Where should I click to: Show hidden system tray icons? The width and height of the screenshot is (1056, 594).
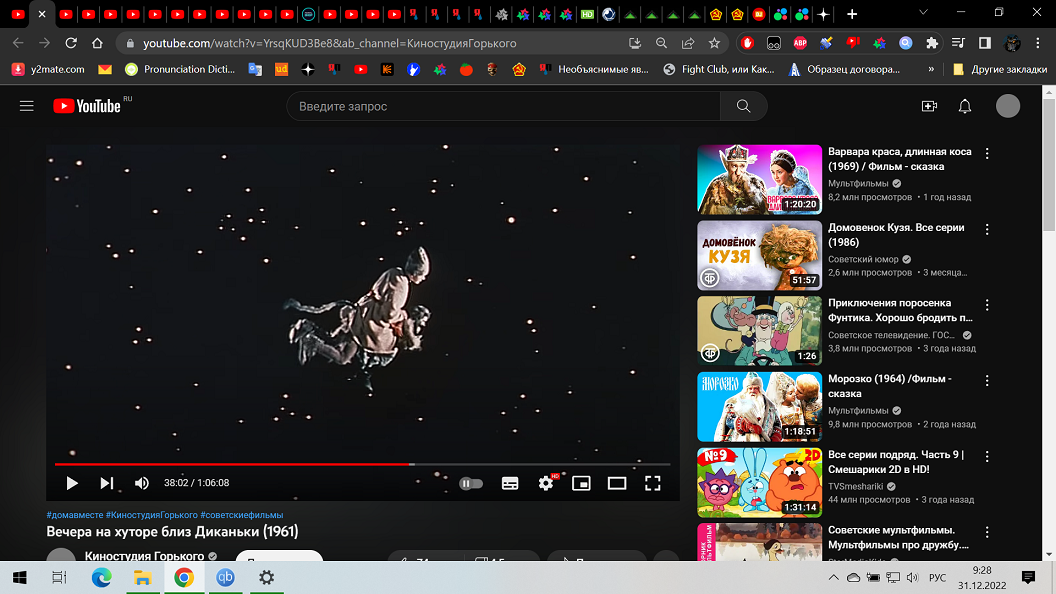833,578
